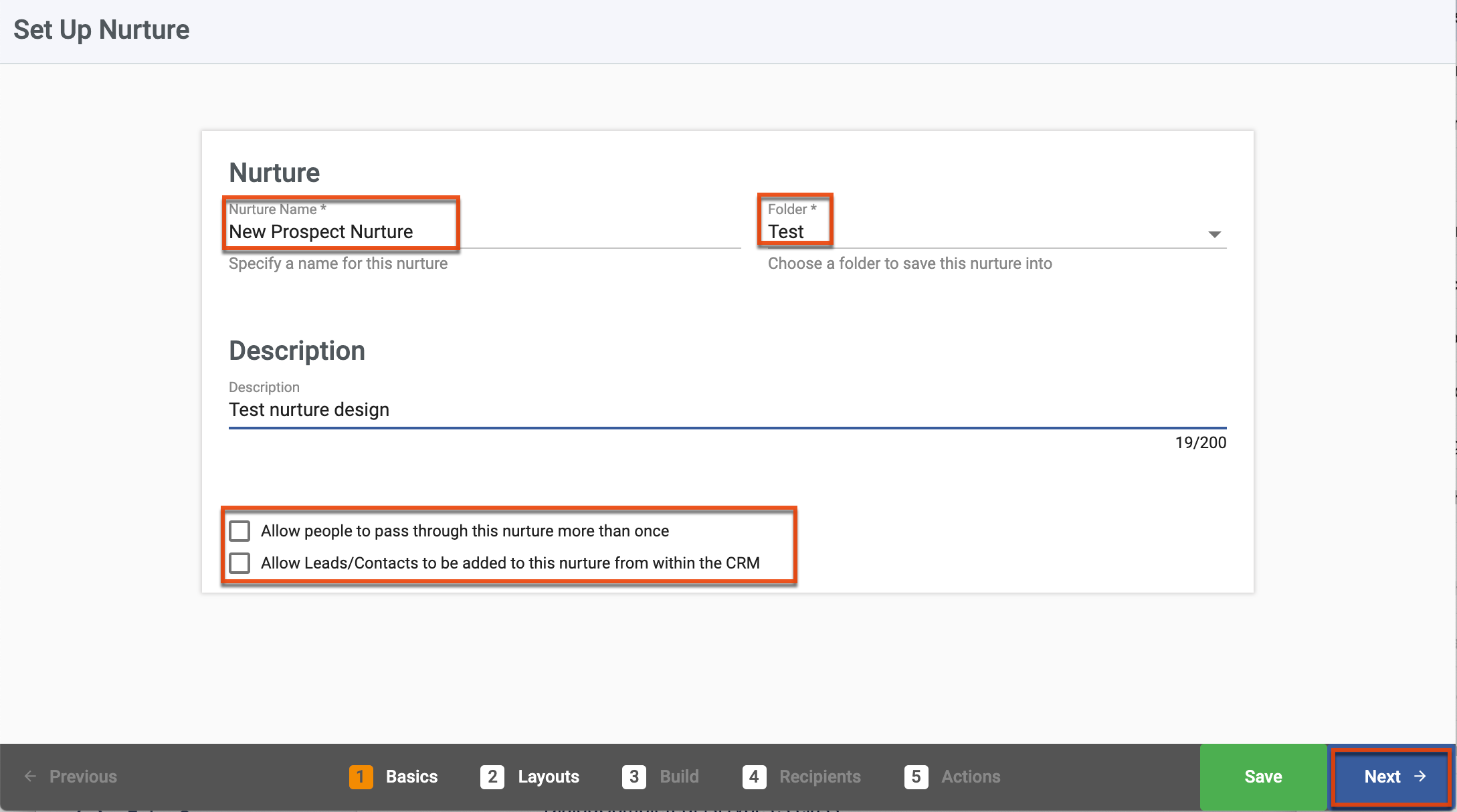This screenshot has width=1457, height=812.
Task: Click the blue Next button
Action: pyautogui.click(x=1390, y=777)
